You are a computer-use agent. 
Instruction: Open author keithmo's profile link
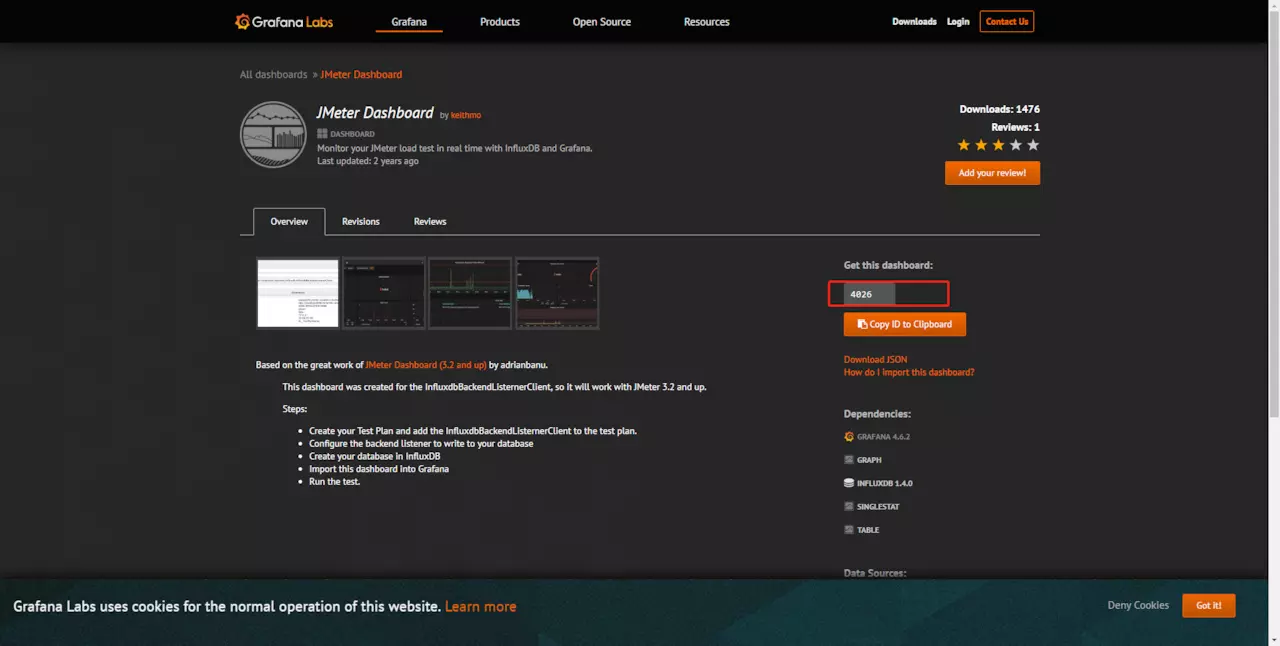pyautogui.click(x=466, y=116)
